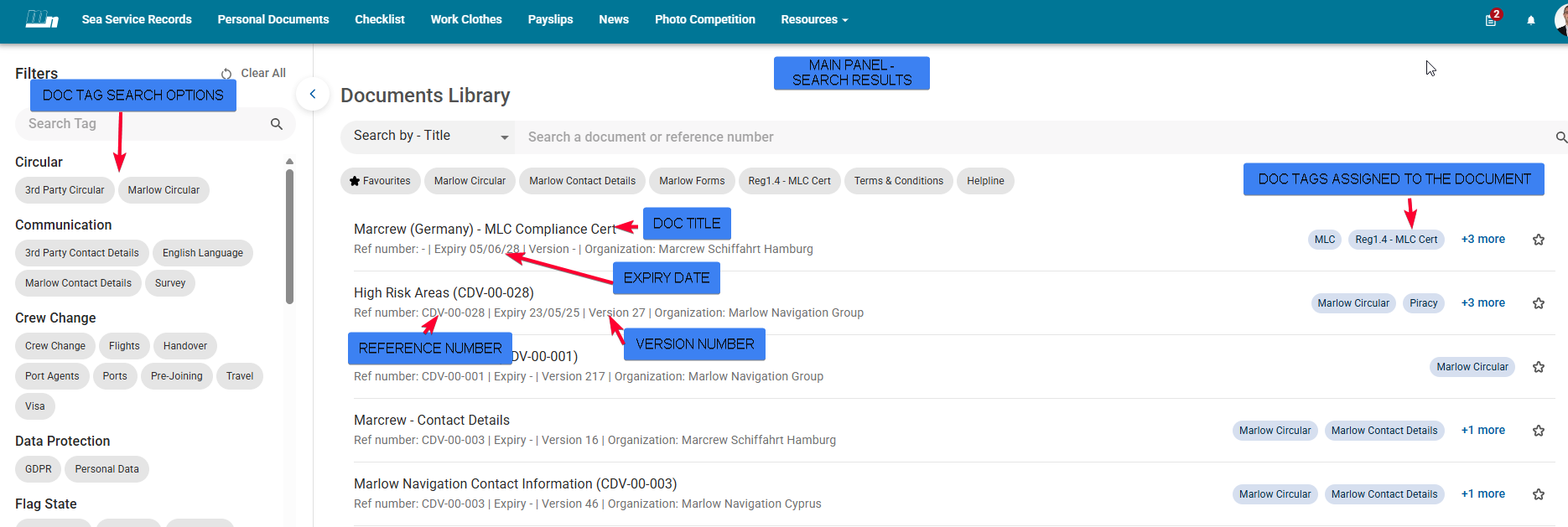Click the Clear All refresh icon

point(226,74)
